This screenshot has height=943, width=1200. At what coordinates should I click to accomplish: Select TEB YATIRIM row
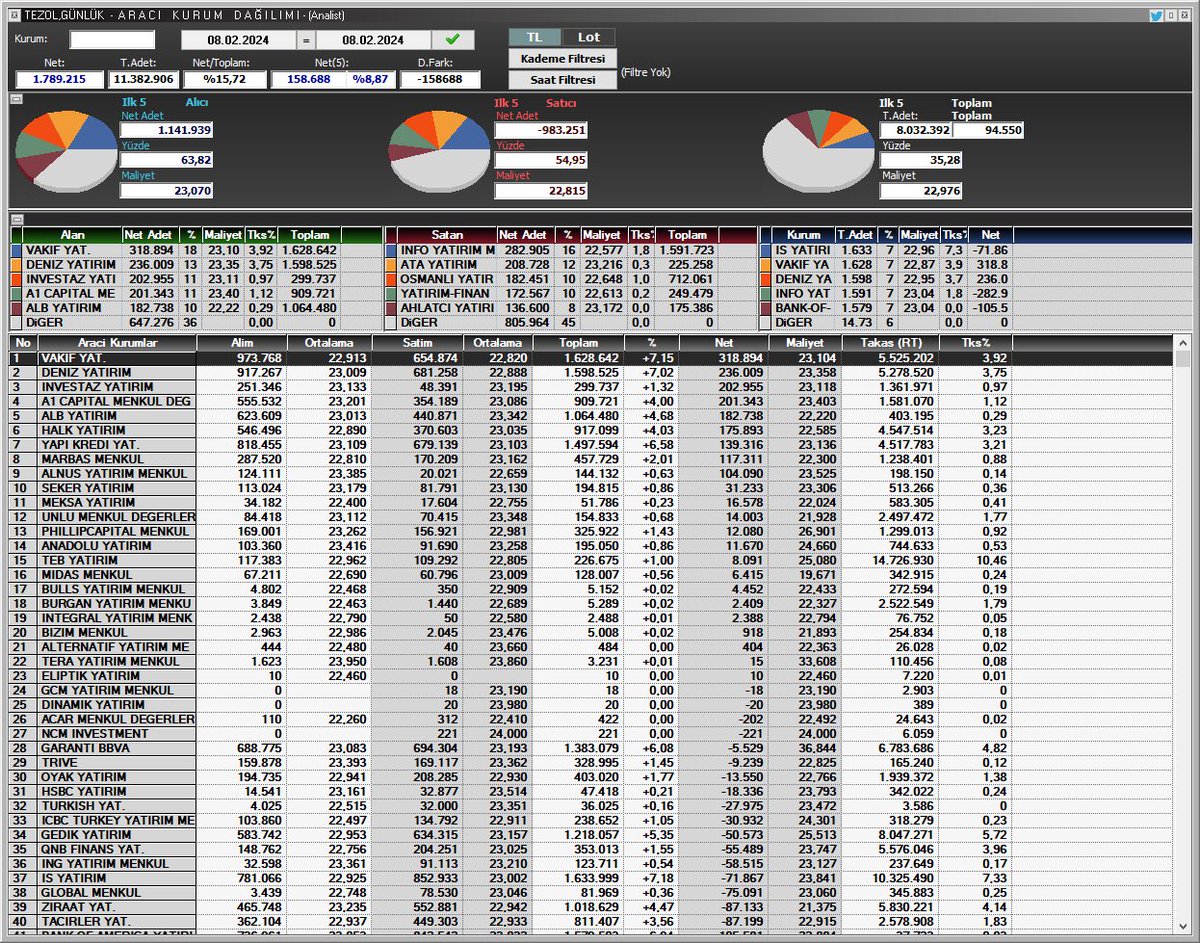[593, 560]
